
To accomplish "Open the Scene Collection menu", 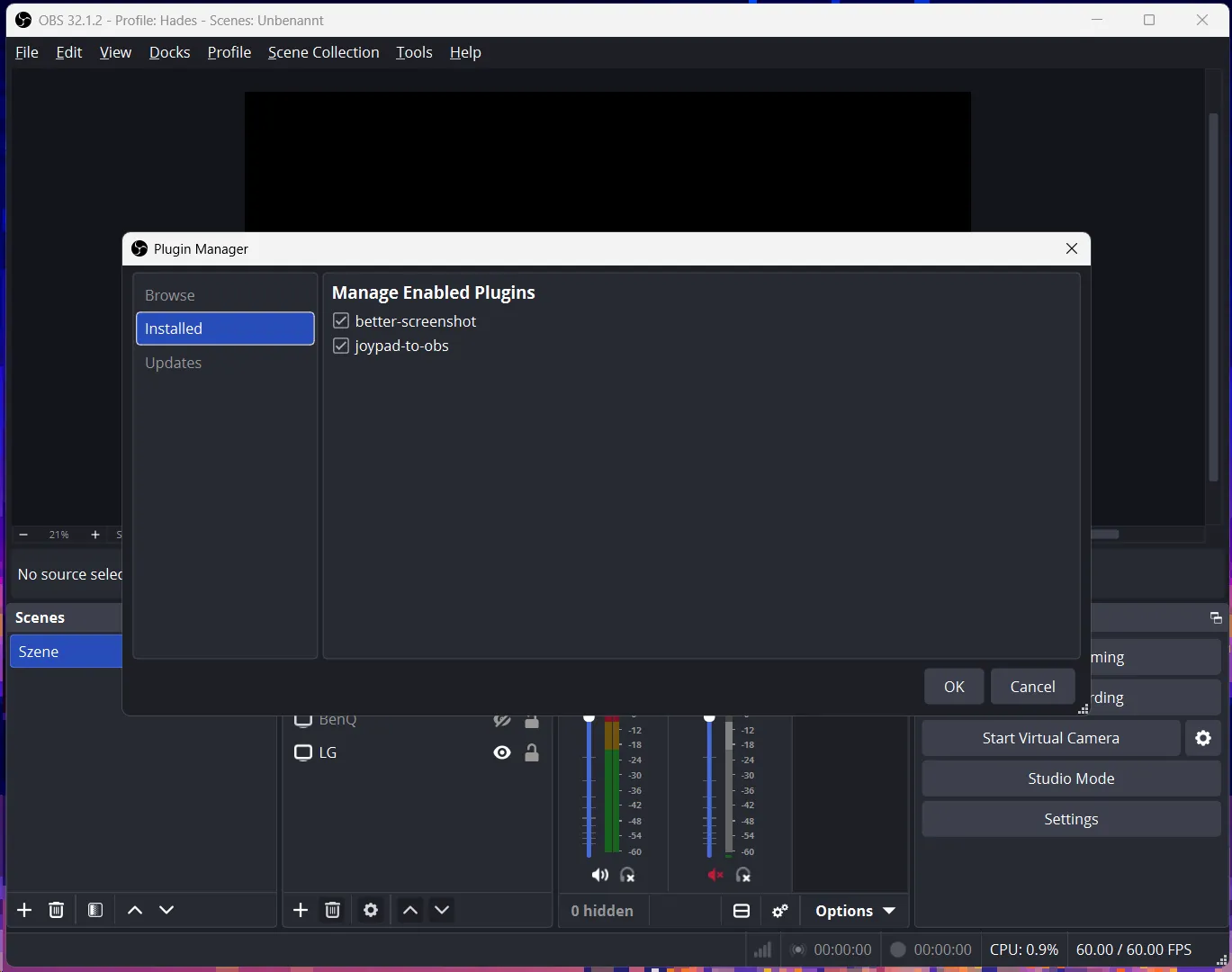I will pos(324,52).
